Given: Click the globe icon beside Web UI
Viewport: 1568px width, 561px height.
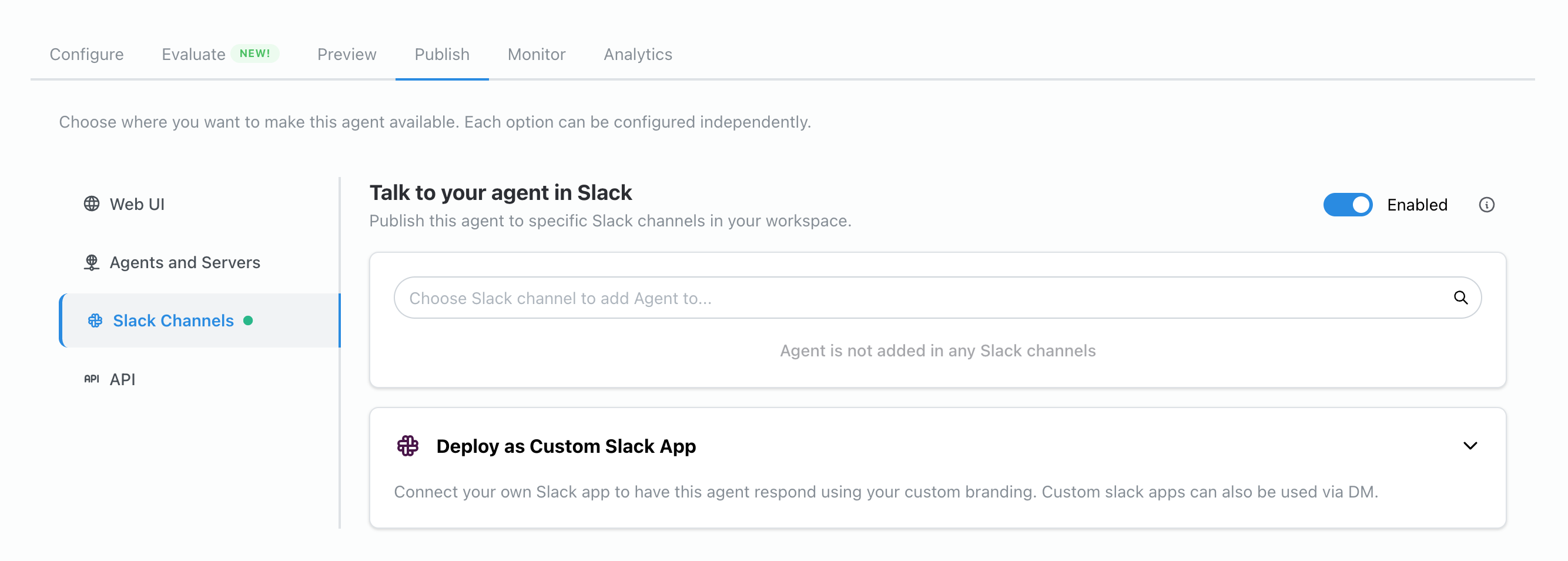Looking at the screenshot, I should click(91, 204).
